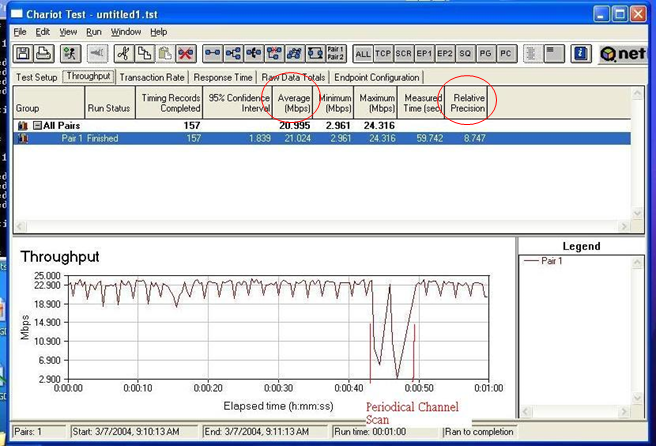Click Pair 1 entry in Legend
Screen dimensions: 656x446
coord(544,261)
